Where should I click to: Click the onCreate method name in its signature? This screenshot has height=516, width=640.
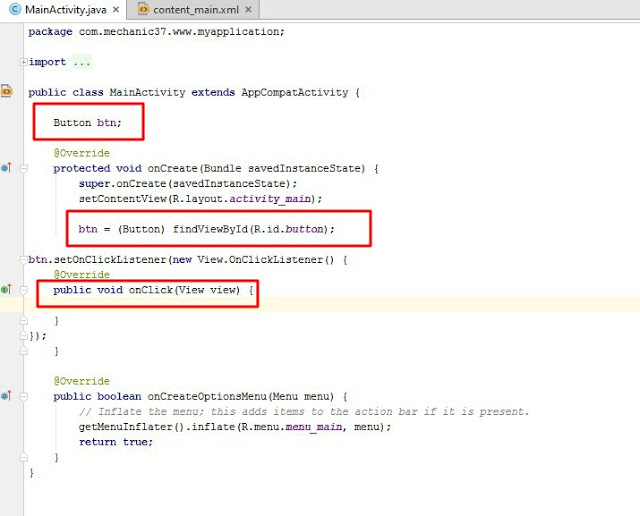(x=173, y=168)
